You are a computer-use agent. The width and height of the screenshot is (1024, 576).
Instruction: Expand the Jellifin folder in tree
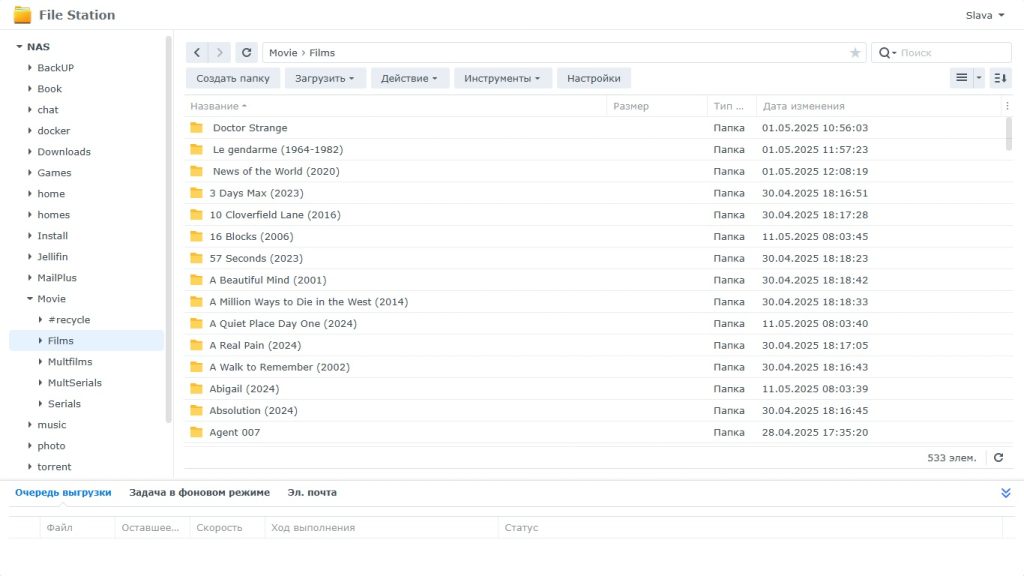[x=29, y=257]
